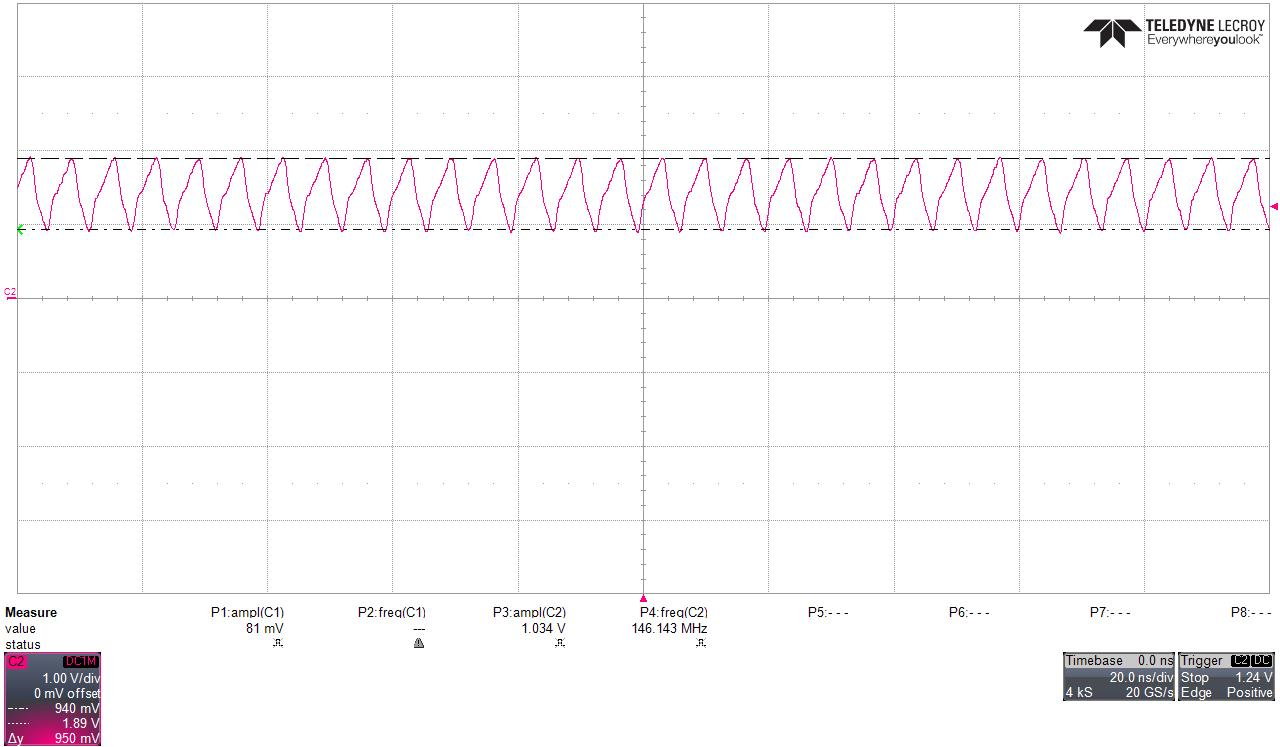Viewport: 1280px width, 747px height.
Task: Click the P1 status icon
Action: (278, 643)
